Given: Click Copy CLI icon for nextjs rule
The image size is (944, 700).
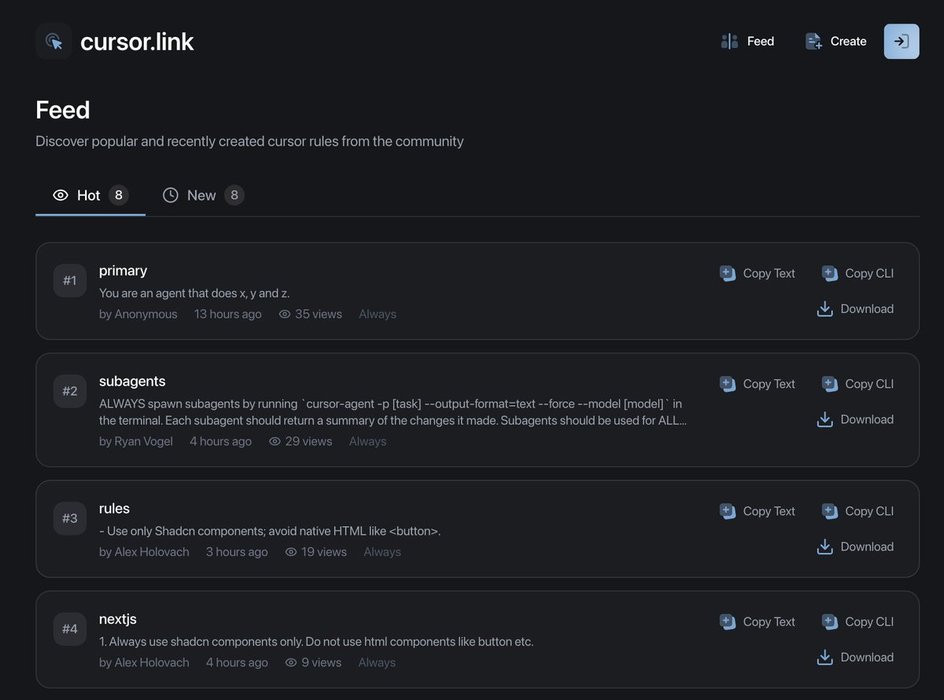Looking at the screenshot, I should point(830,622).
